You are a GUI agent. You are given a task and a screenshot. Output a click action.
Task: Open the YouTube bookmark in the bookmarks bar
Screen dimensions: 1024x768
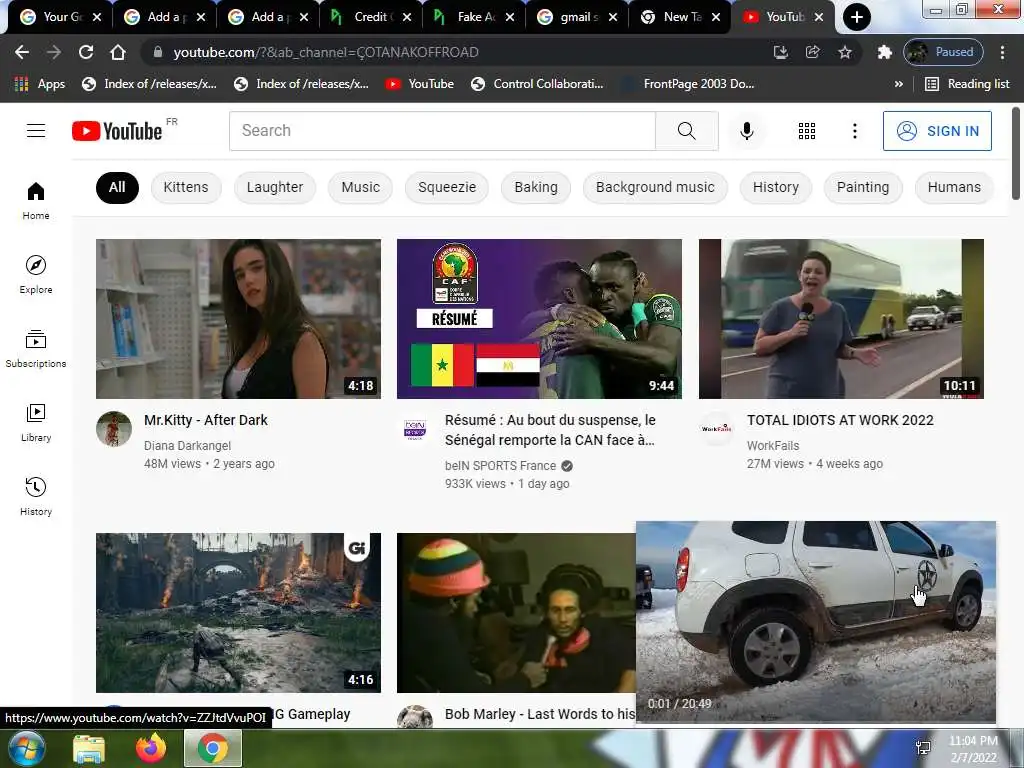coord(419,84)
